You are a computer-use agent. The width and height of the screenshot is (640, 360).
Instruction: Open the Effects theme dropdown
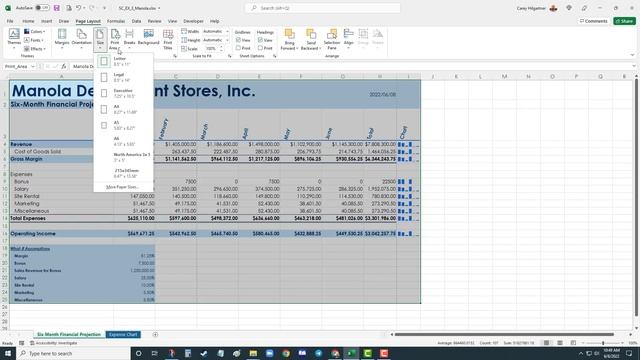click(x=35, y=49)
